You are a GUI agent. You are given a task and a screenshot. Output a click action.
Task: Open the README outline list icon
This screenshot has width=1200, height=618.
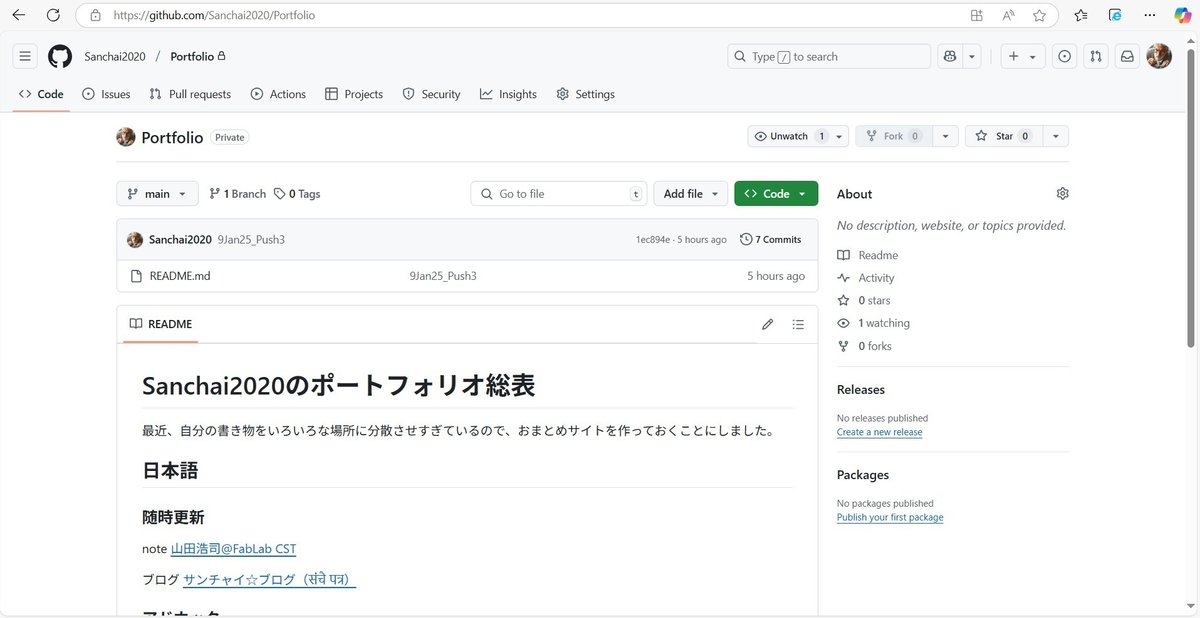[798, 324]
